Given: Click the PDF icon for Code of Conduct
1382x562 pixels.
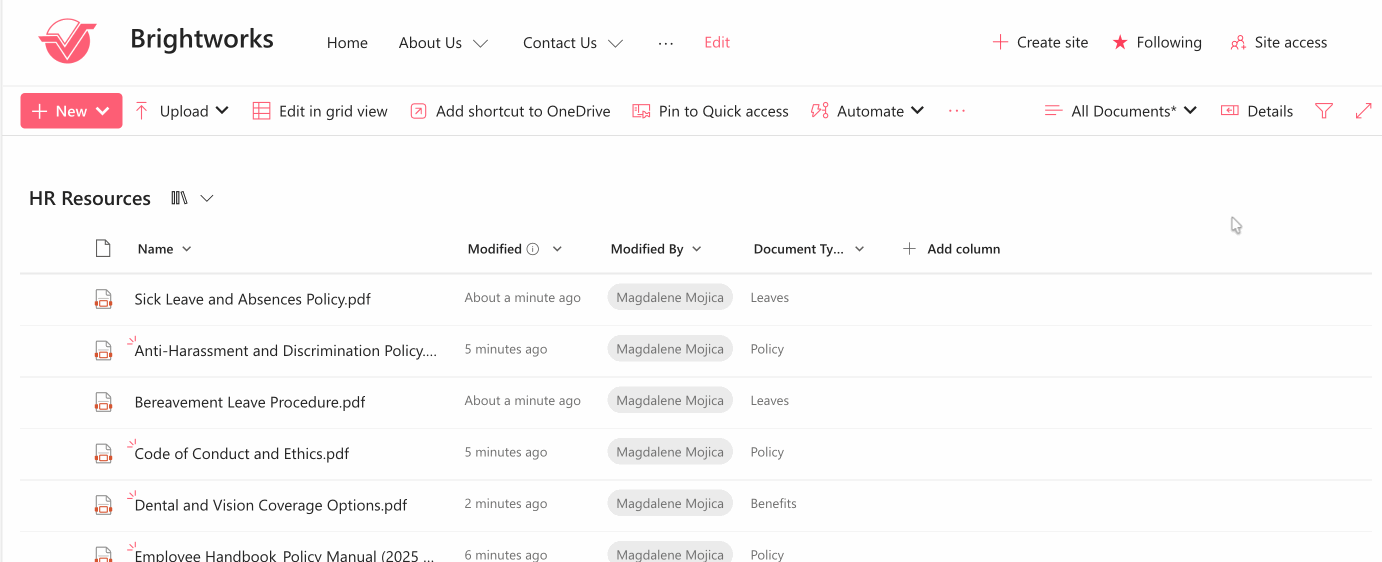Looking at the screenshot, I should point(103,453).
